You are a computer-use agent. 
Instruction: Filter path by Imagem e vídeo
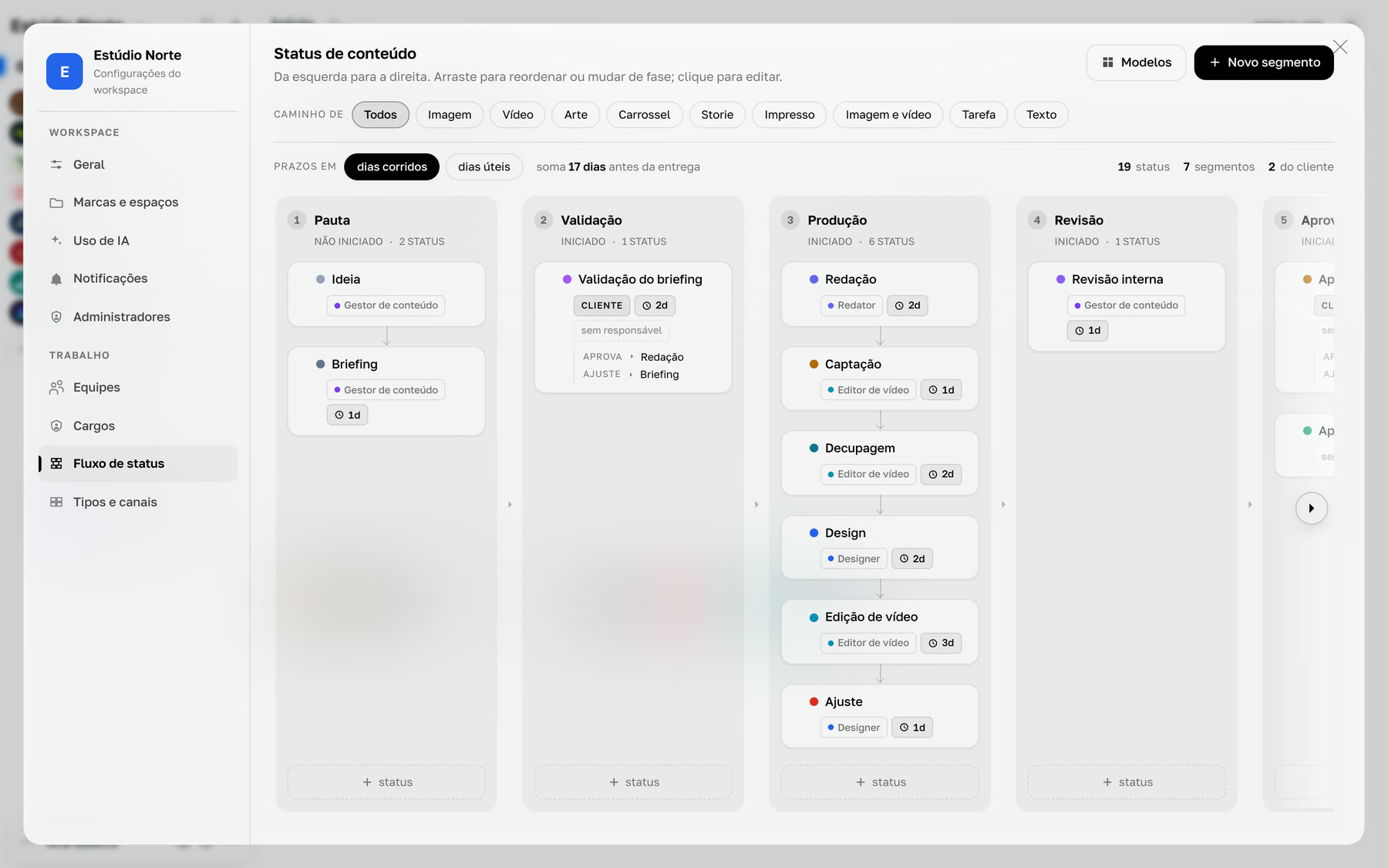(888, 115)
